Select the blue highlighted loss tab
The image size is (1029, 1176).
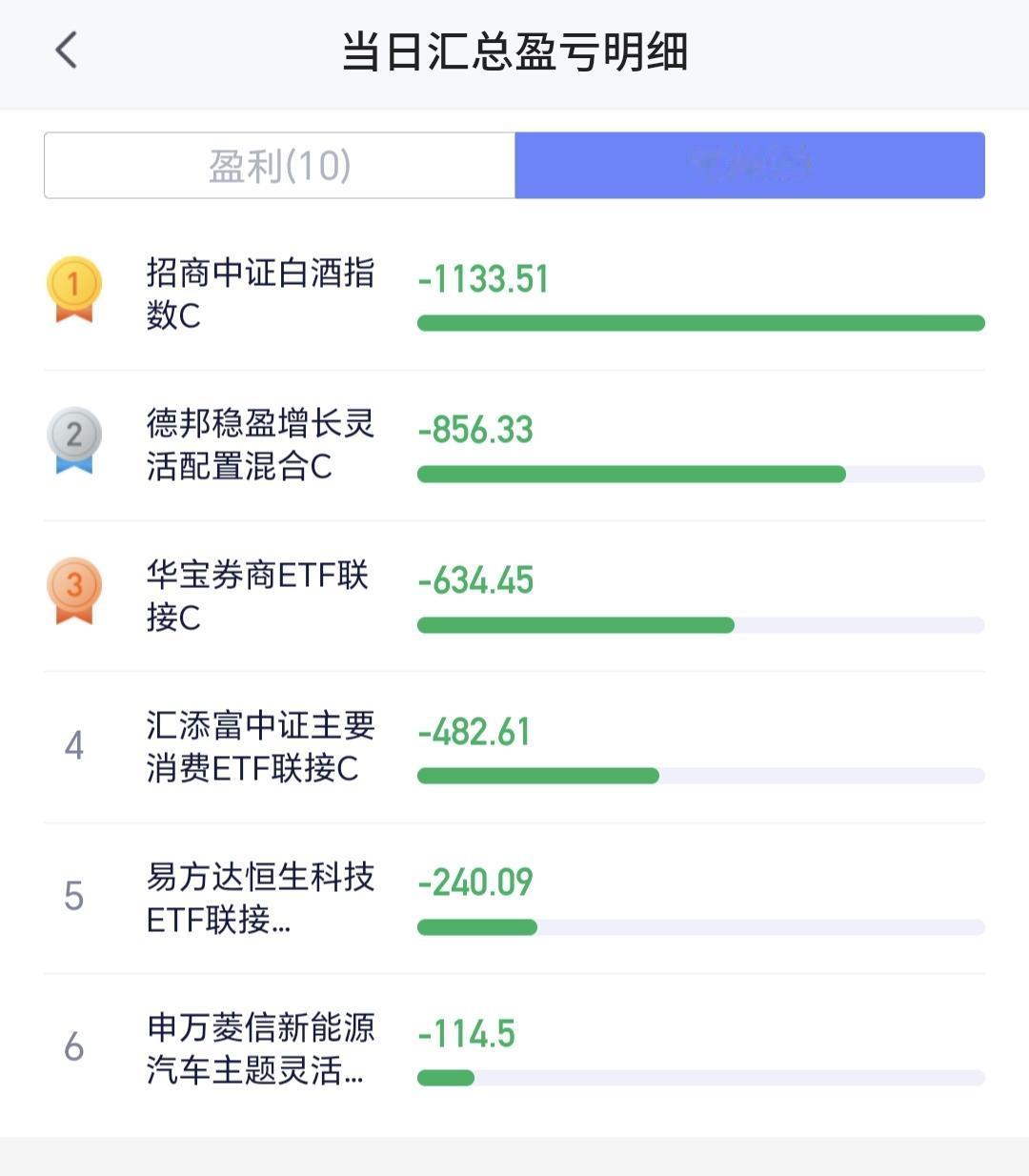click(750, 166)
